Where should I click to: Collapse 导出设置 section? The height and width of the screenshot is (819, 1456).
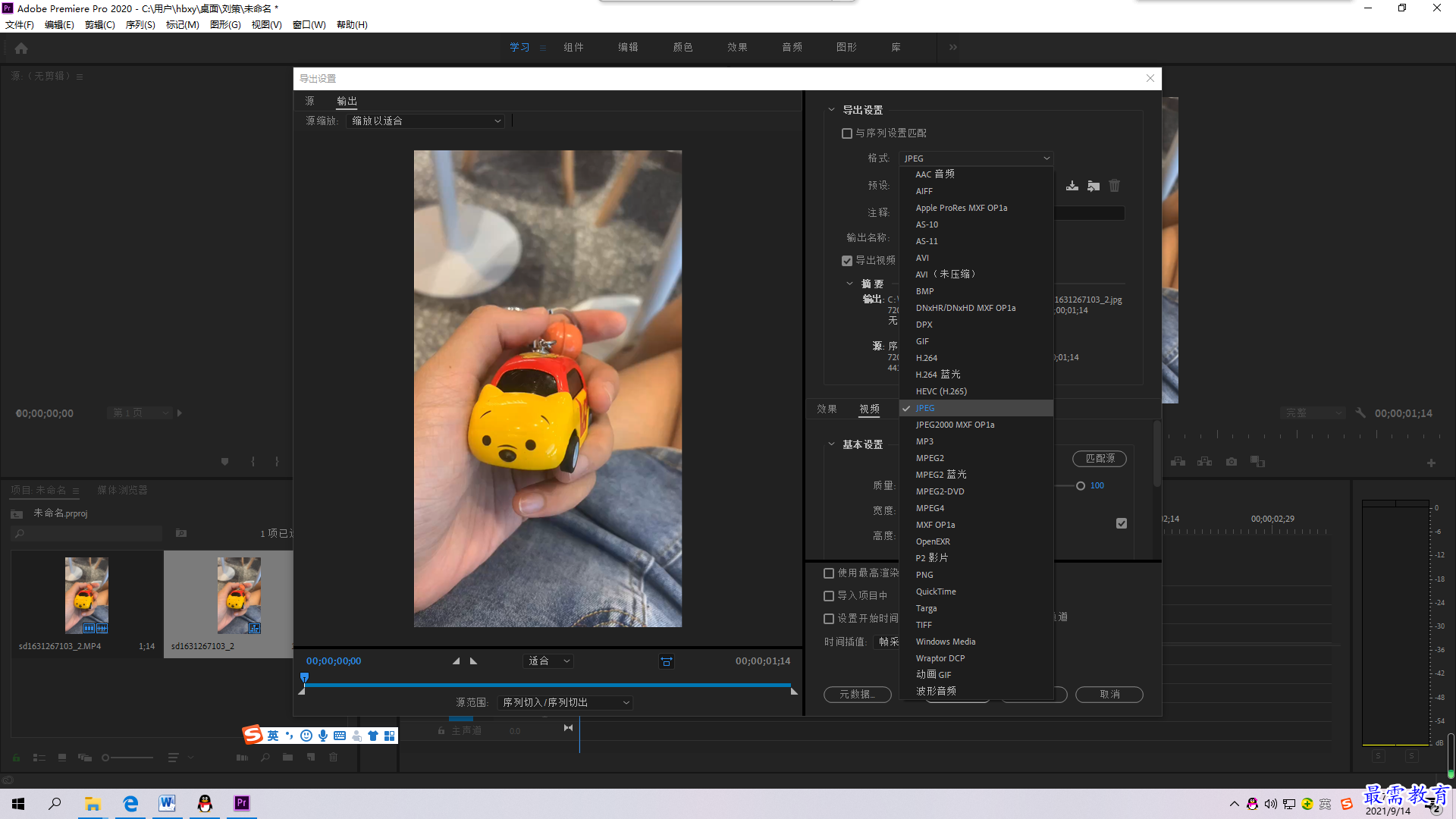[831, 110]
